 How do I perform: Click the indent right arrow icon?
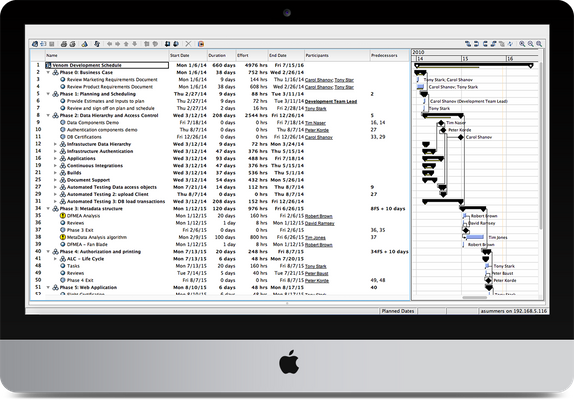coord(118,44)
